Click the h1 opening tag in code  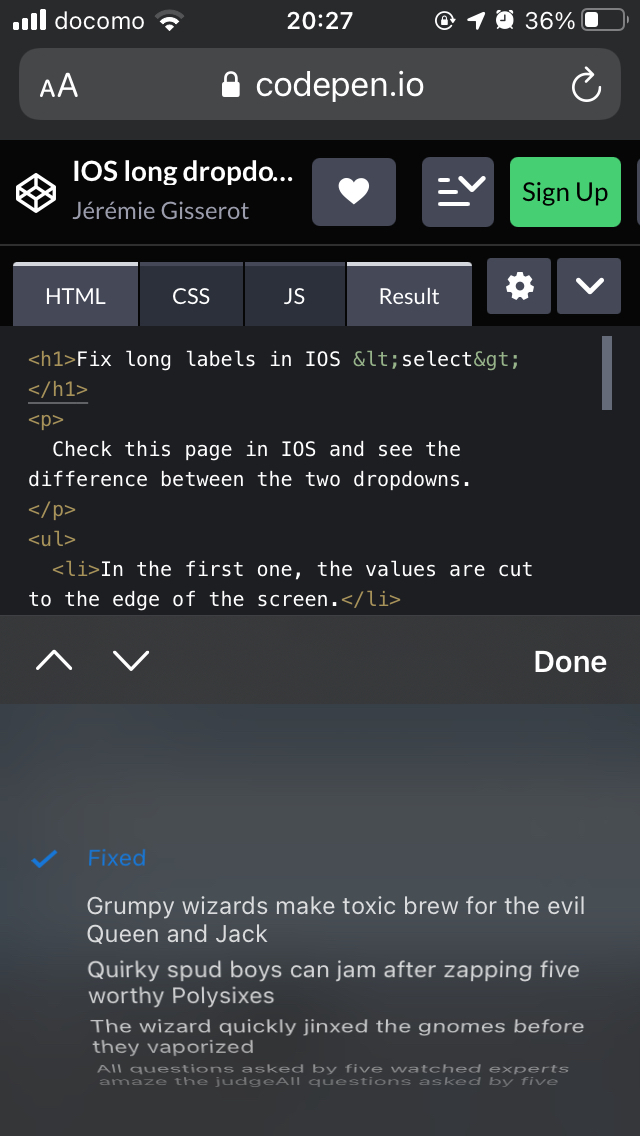click(52, 359)
